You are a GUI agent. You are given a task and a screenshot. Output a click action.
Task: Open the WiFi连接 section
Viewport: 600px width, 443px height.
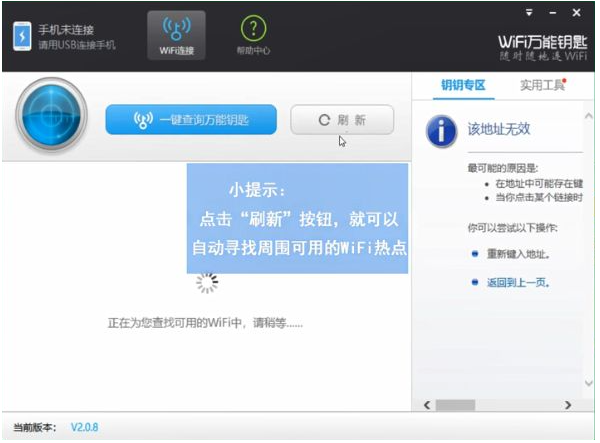coord(176,35)
